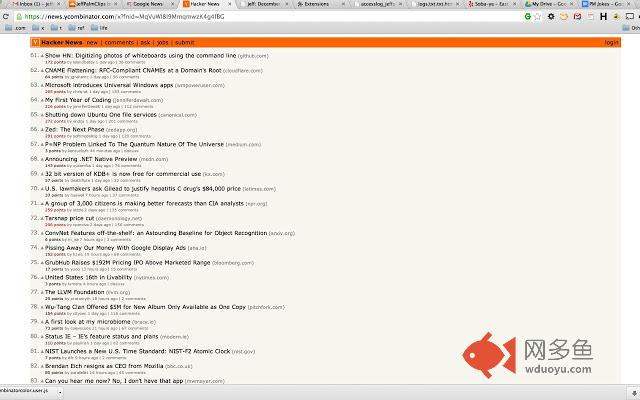640x400 pixels.
Task: Click the bold H extension icon
Action: [x=603, y=17]
